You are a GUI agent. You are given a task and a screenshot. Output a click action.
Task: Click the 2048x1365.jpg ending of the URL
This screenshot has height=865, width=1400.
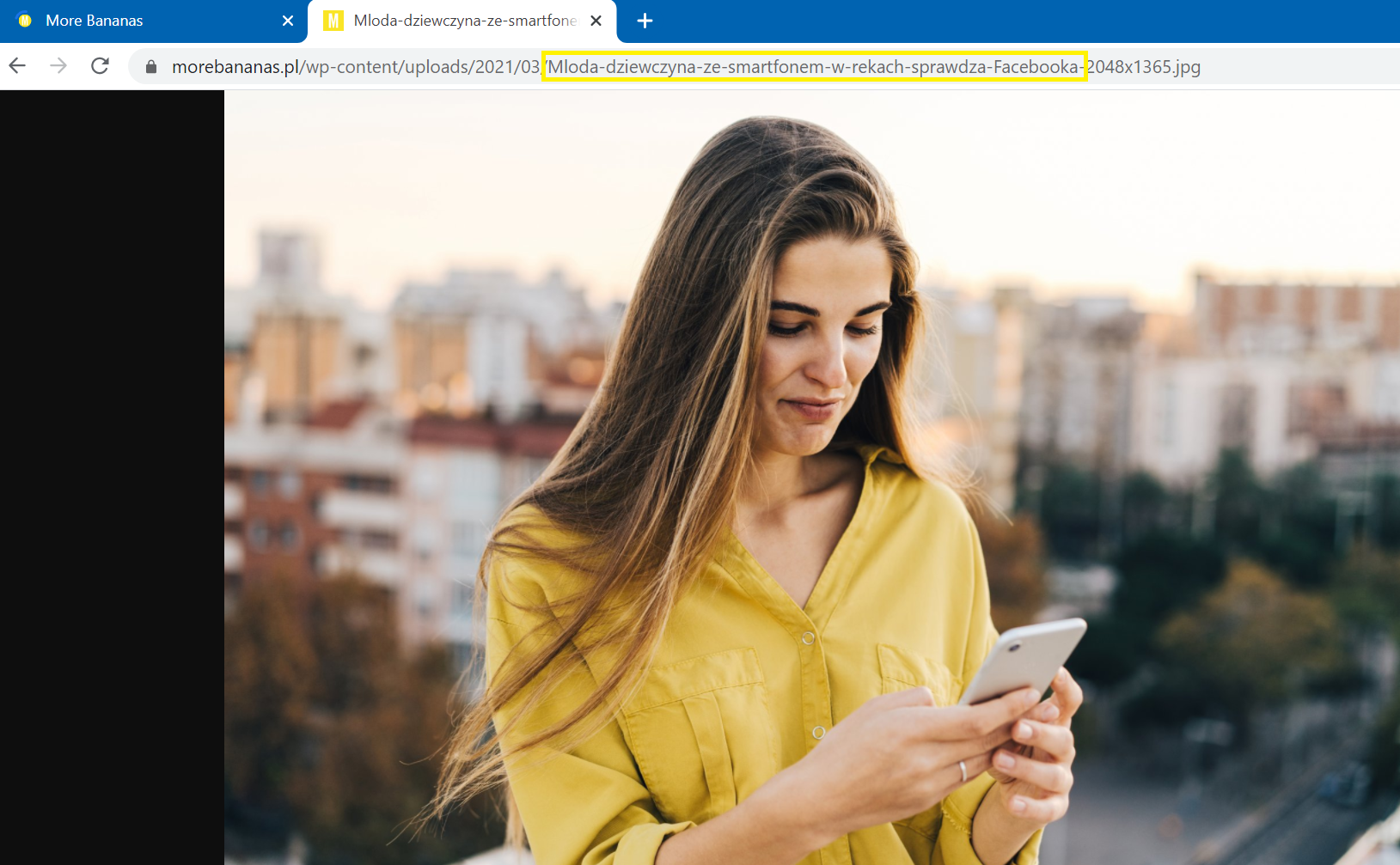coord(1144,67)
